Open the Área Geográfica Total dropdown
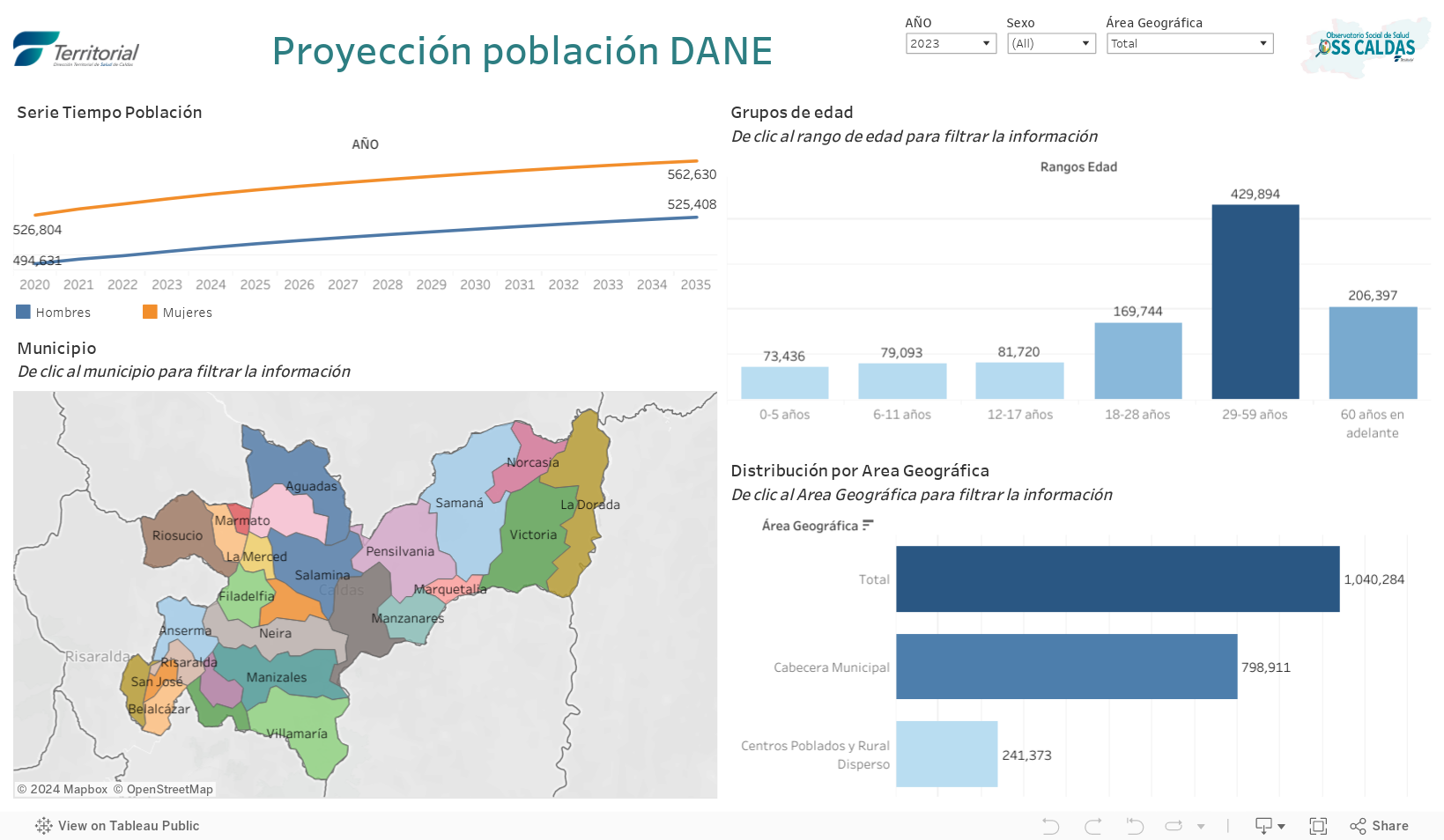Screen dimensions: 1444x840 click(x=1189, y=43)
